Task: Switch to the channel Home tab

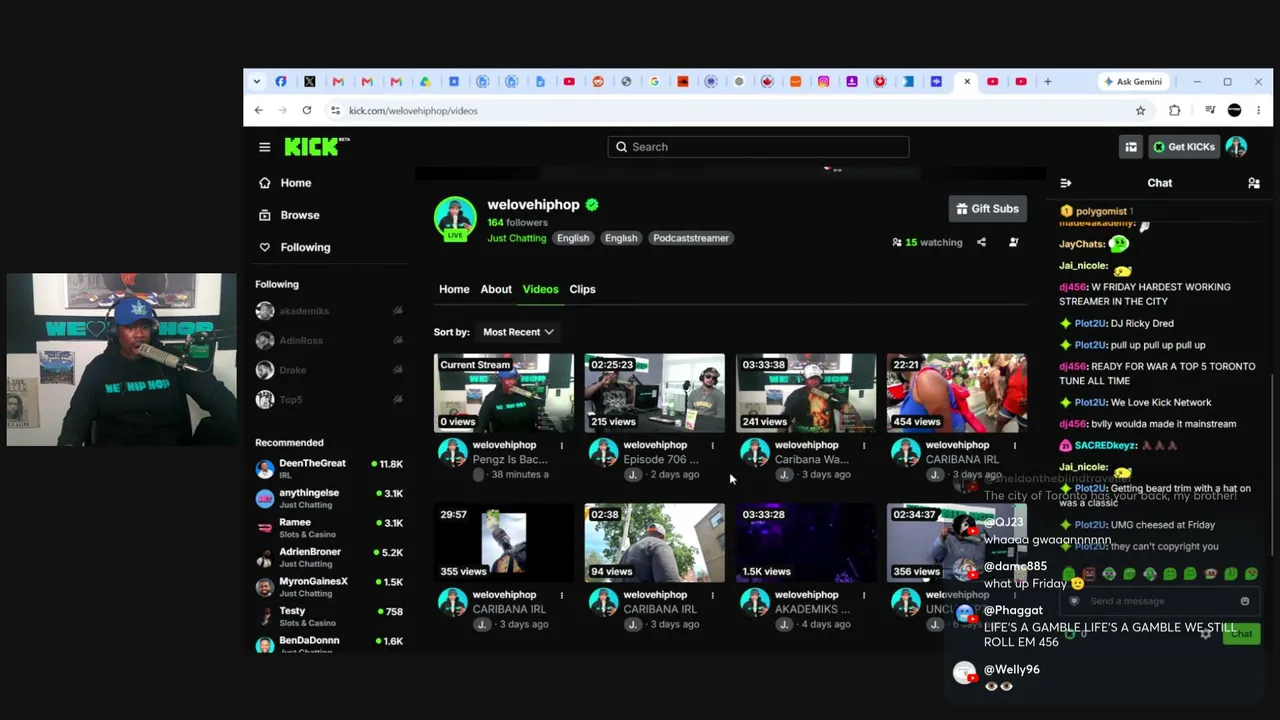Action: point(454,289)
